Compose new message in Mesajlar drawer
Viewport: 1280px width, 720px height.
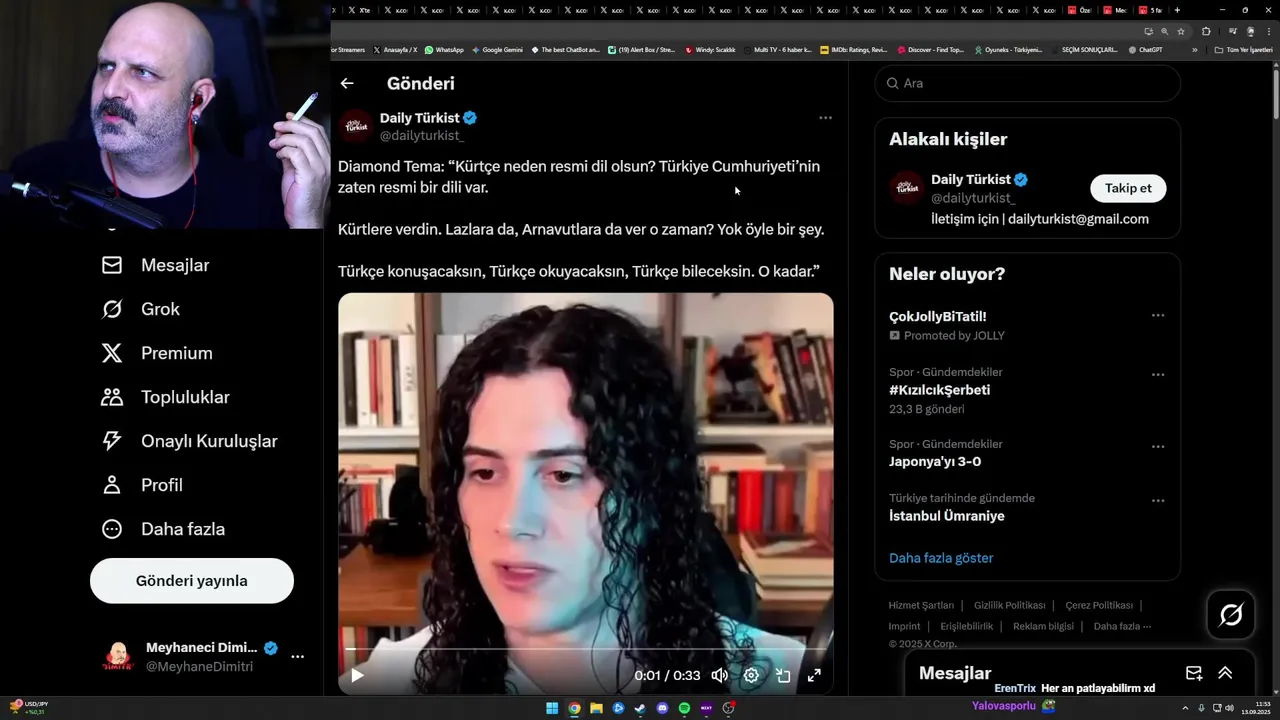click(1193, 673)
